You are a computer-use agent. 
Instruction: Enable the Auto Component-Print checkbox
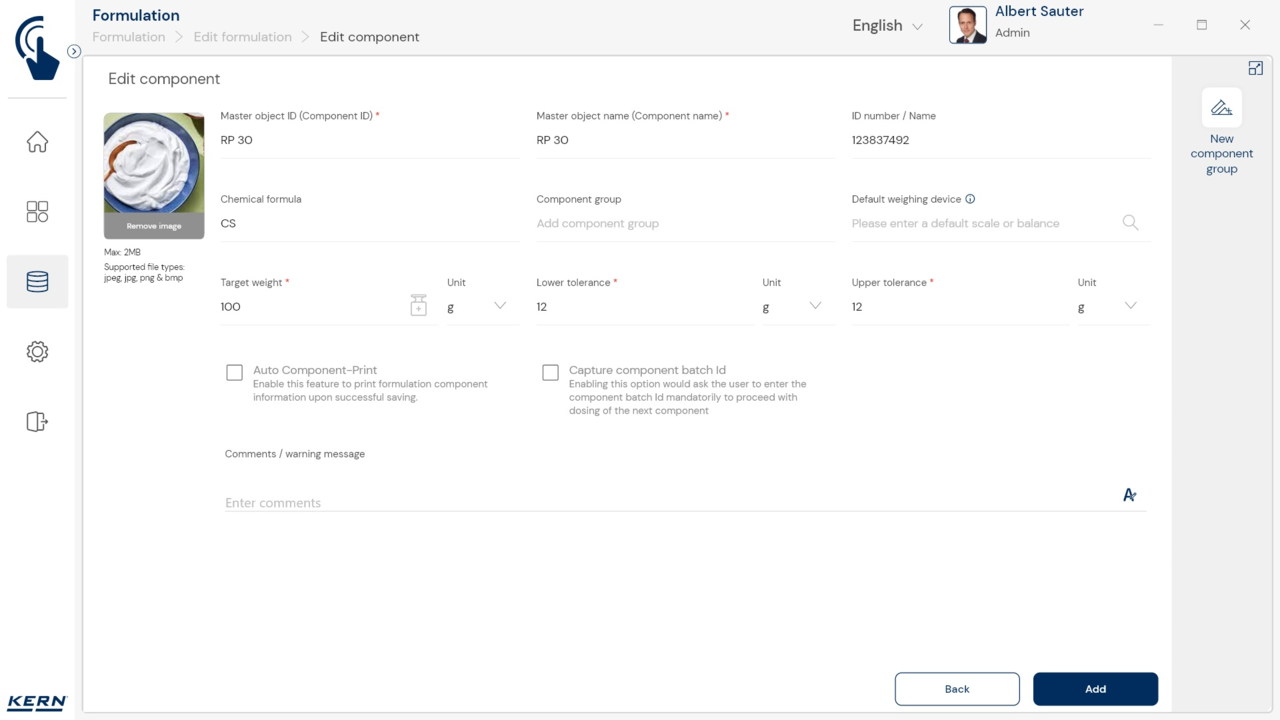(235, 373)
